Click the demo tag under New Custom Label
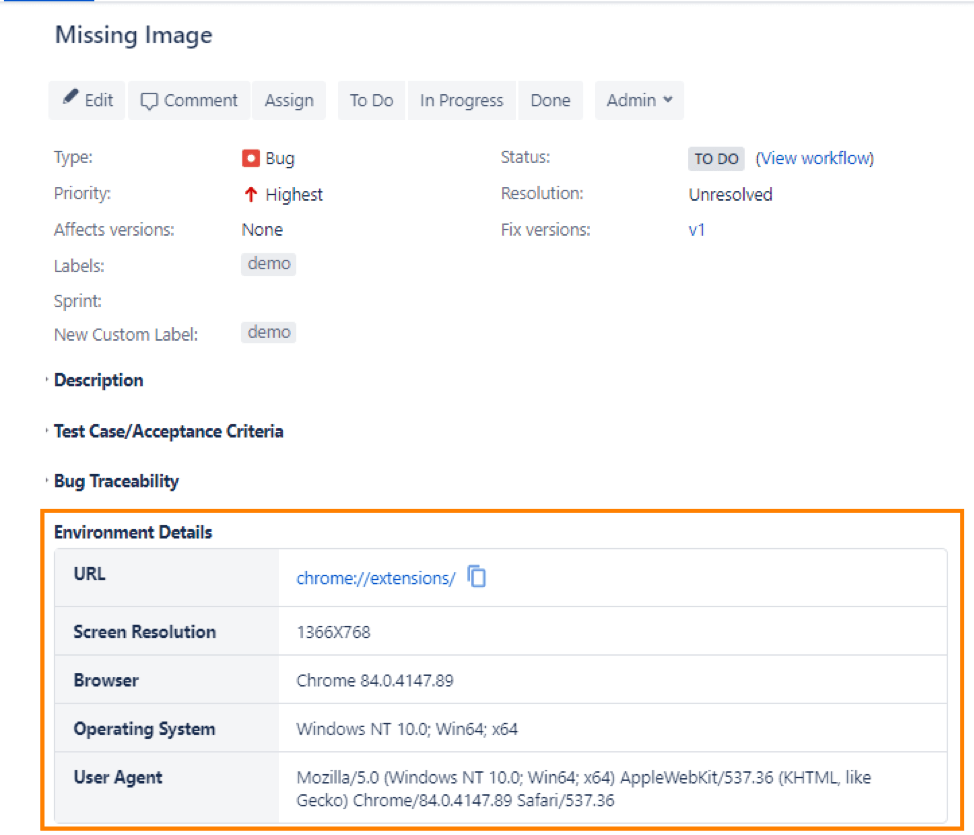The image size is (974, 835). click(268, 332)
